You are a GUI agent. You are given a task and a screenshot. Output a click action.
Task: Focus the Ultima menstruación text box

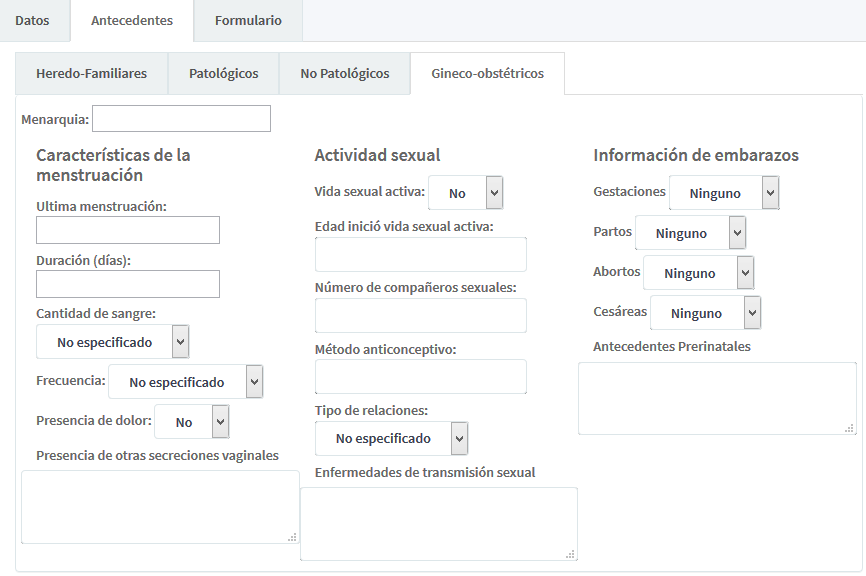pyautogui.click(x=127, y=230)
